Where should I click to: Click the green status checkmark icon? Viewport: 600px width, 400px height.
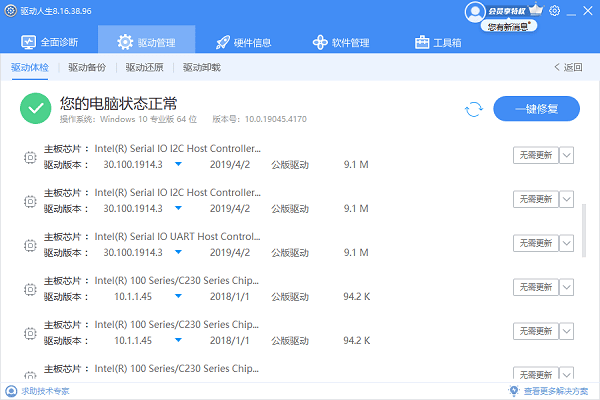point(36,108)
